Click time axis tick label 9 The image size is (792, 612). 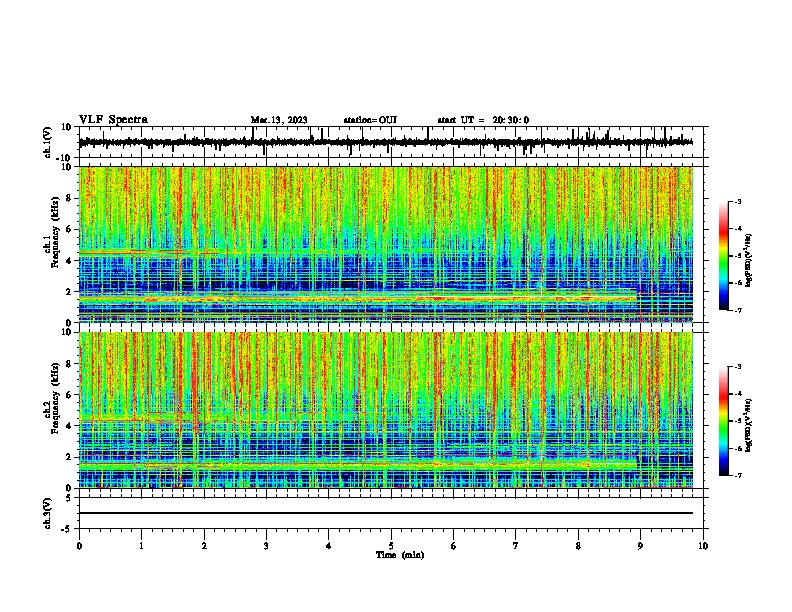point(640,546)
